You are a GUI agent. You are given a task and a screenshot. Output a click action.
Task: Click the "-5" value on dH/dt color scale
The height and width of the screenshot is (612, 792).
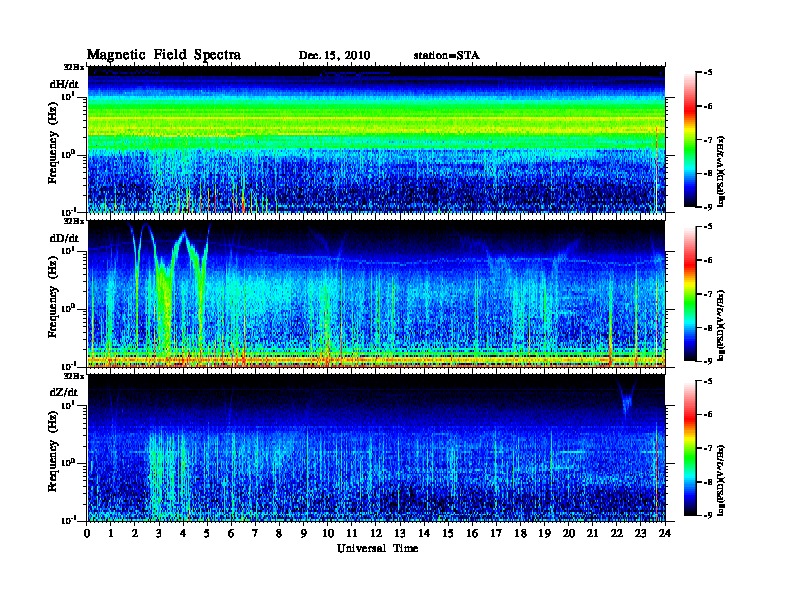(x=708, y=73)
